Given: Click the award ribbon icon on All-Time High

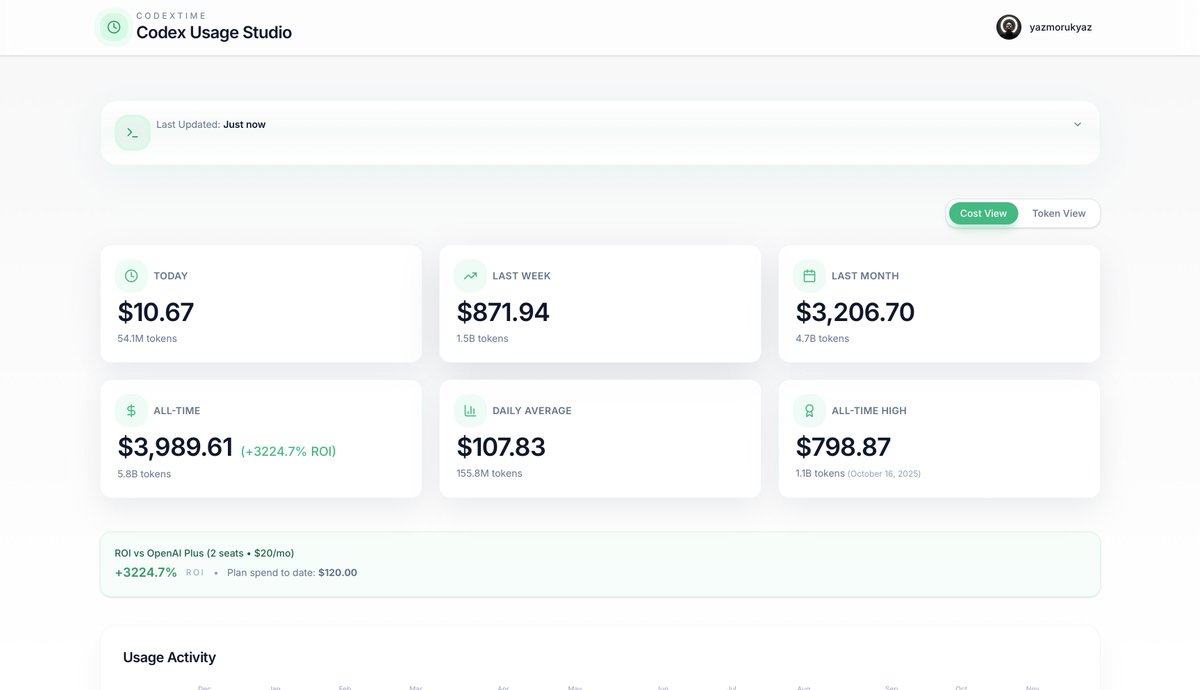Looking at the screenshot, I should coord(809,411).
